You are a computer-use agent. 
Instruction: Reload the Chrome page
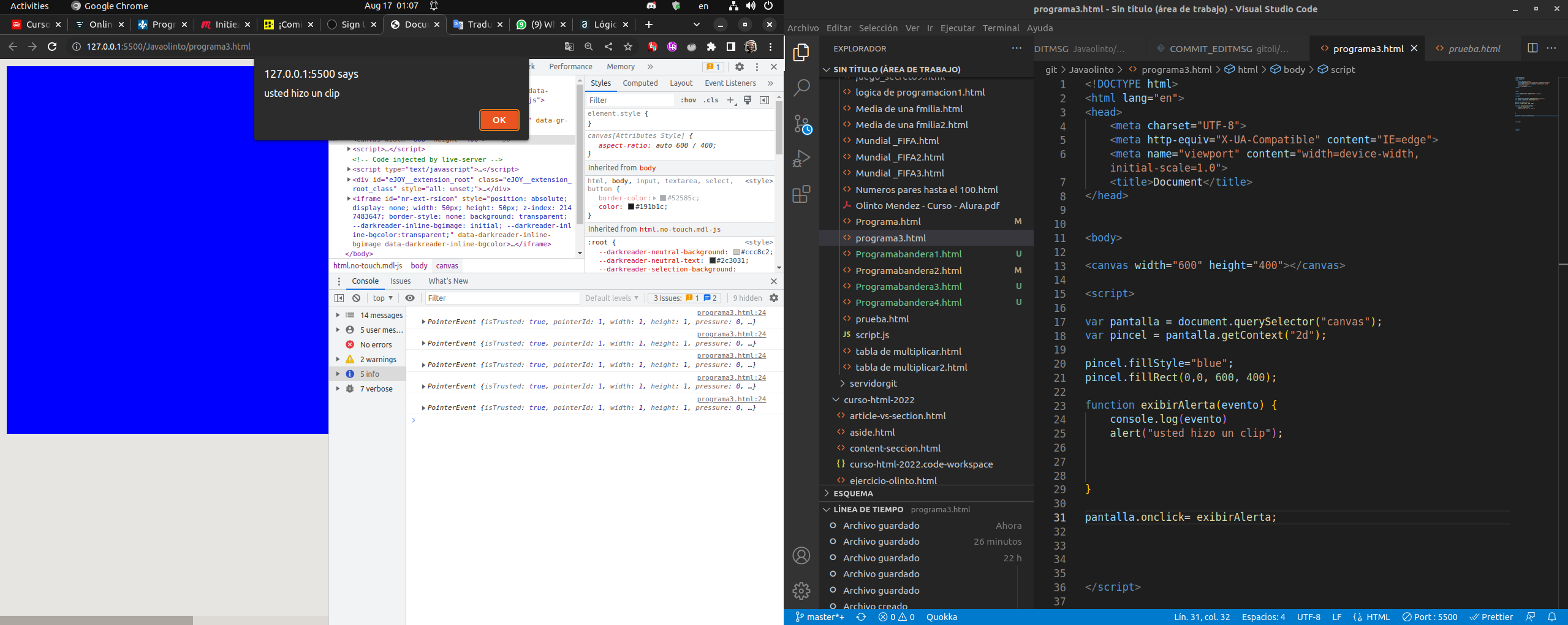(52, 47)
